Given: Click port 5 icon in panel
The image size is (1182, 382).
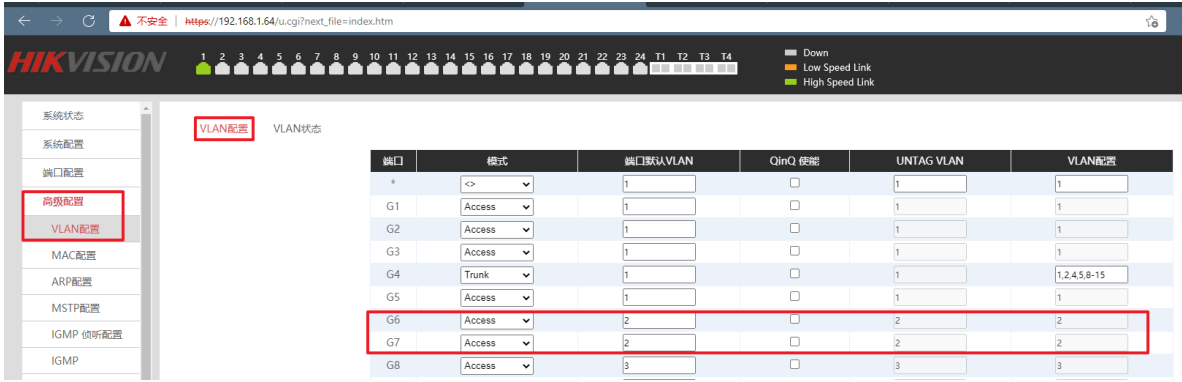Looking at the screenshot, I should point(279,69).
